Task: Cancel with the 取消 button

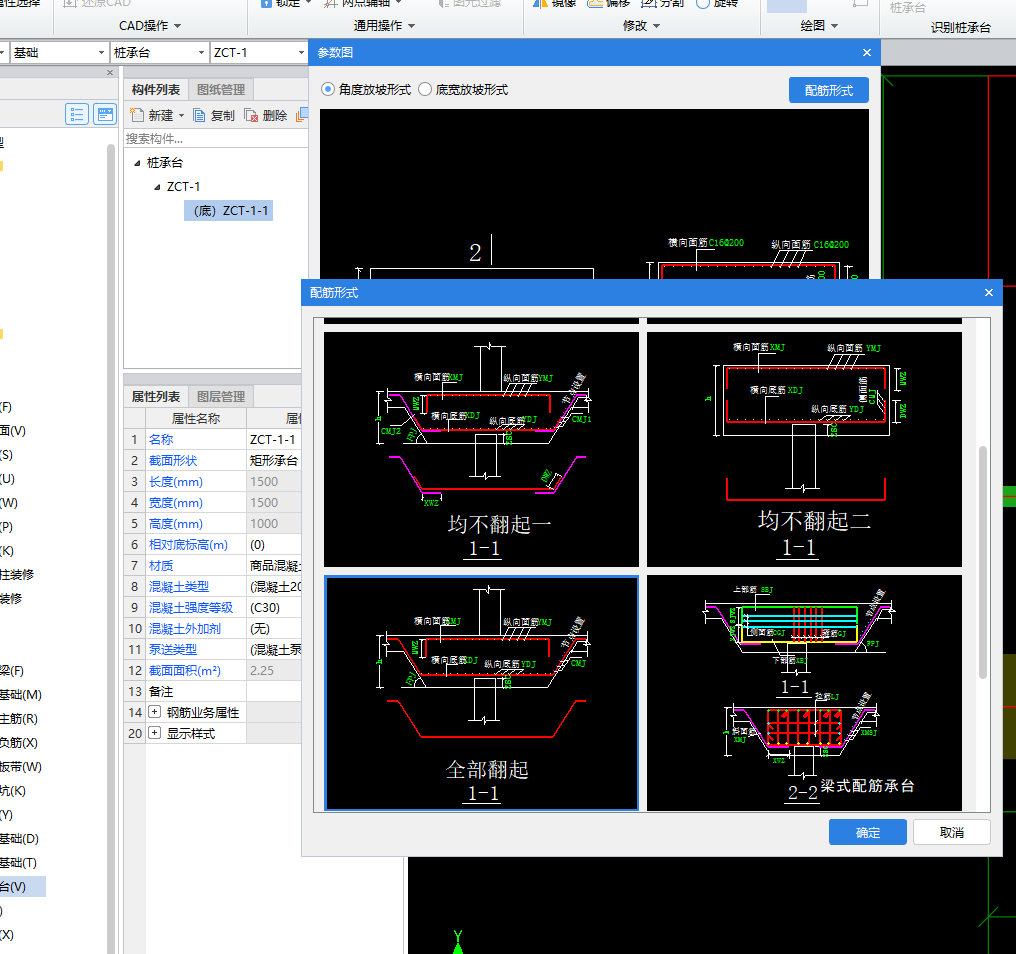Action: click(x=951, y=832)
